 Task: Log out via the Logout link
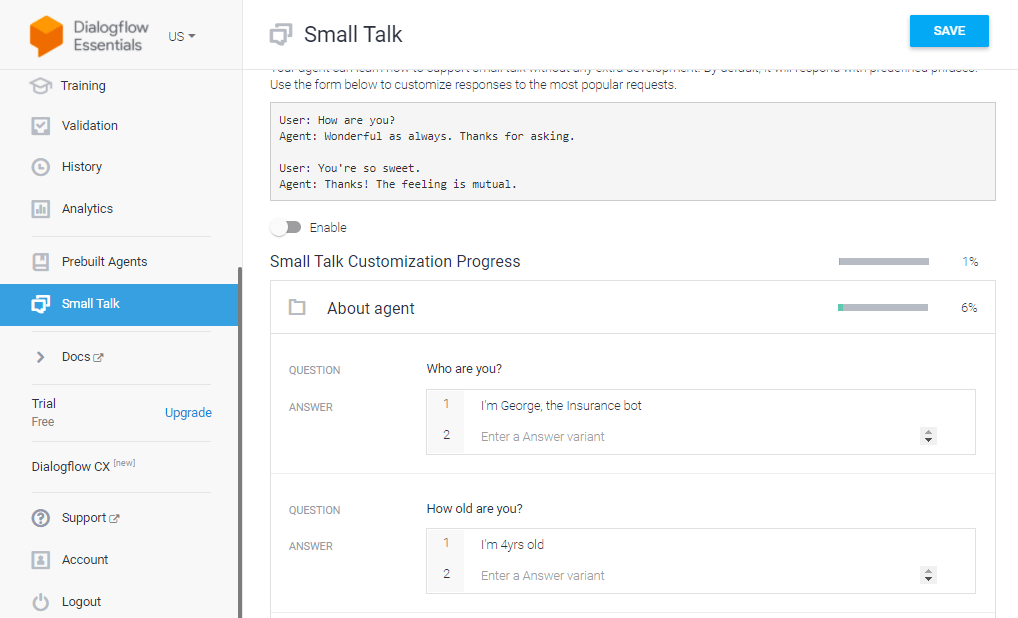81,602
